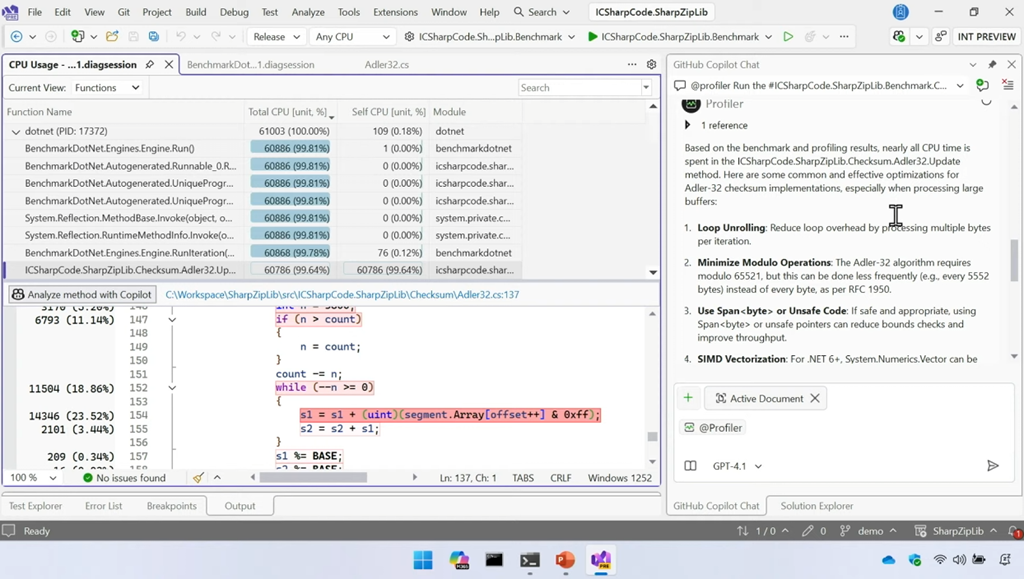
Task: Send the Copilot chat message
Action: (992, 466)
